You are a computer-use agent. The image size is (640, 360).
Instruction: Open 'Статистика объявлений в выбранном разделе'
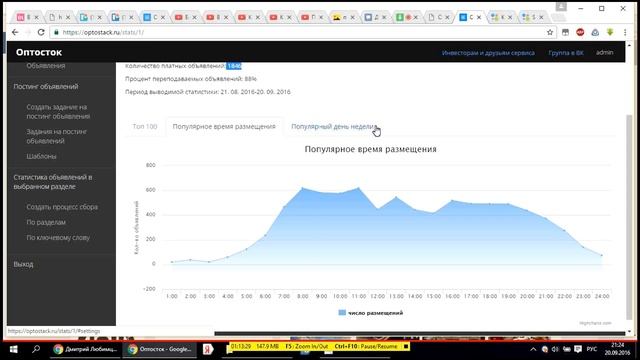pos(53,182)
